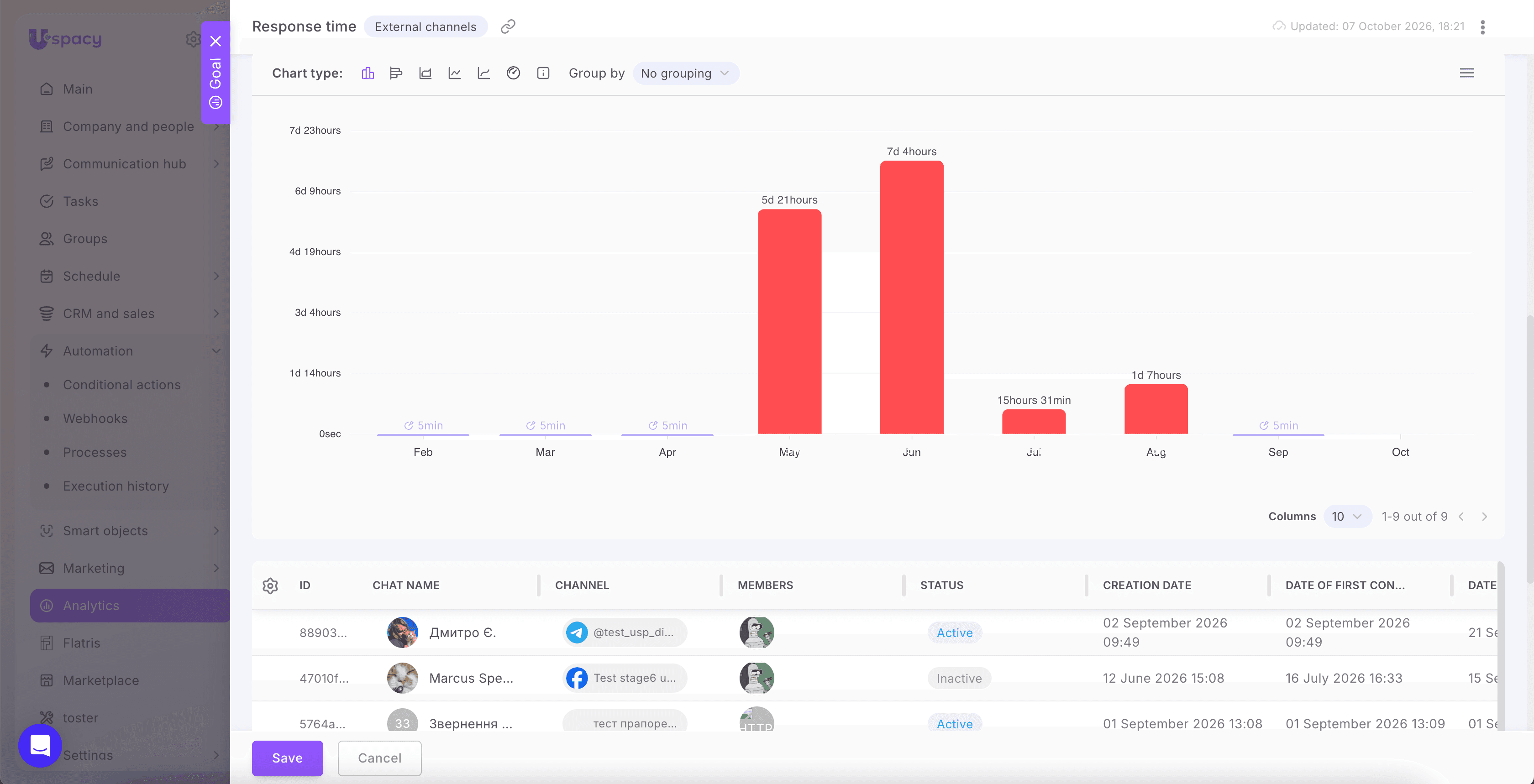
Task: Select stacked column chart type icon
Action: (425, 73)
